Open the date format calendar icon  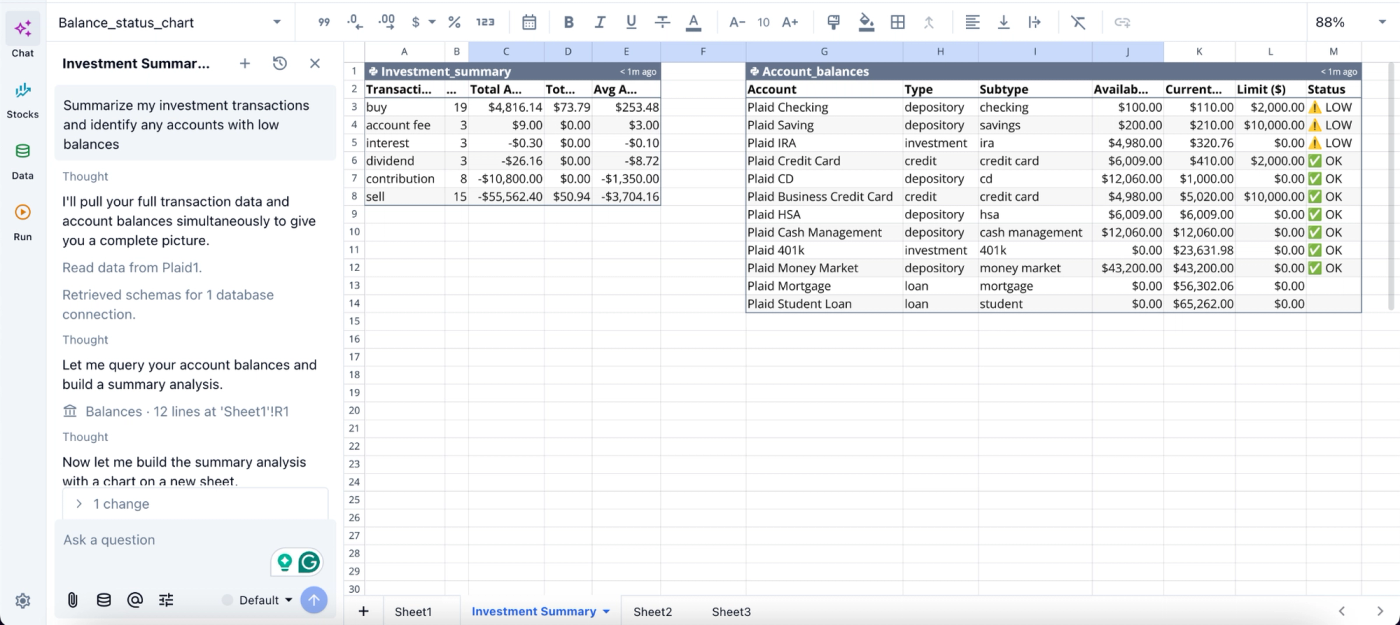[x=529, y=22]
